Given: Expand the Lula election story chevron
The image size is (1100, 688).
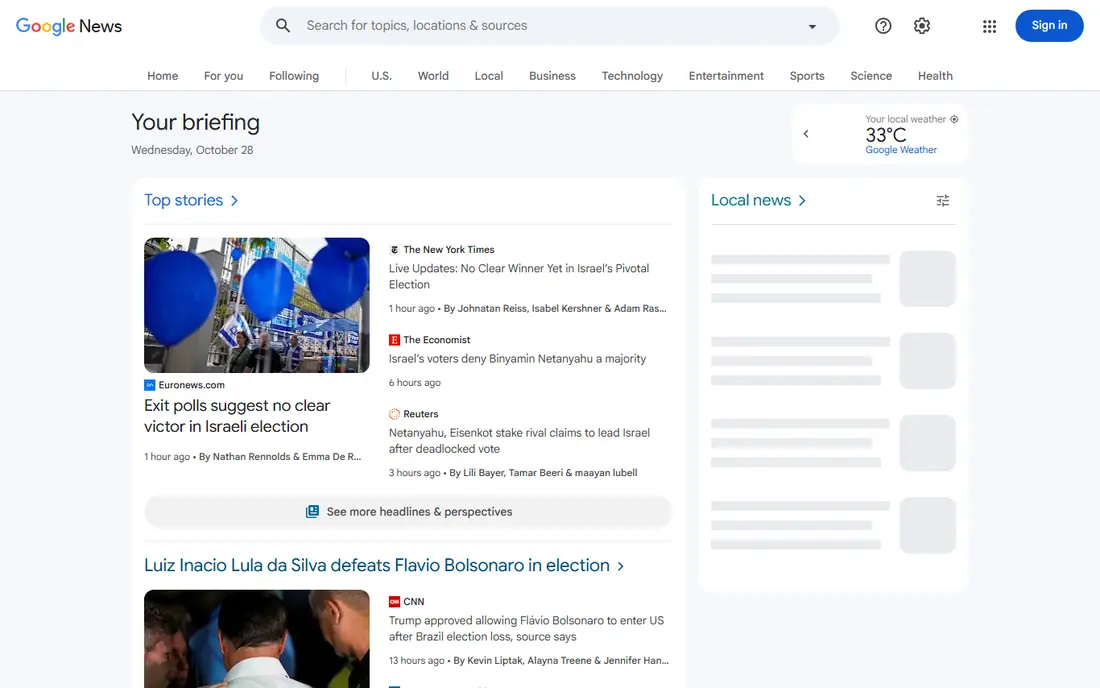Looking at the screenshot, I should pos(620,566).
